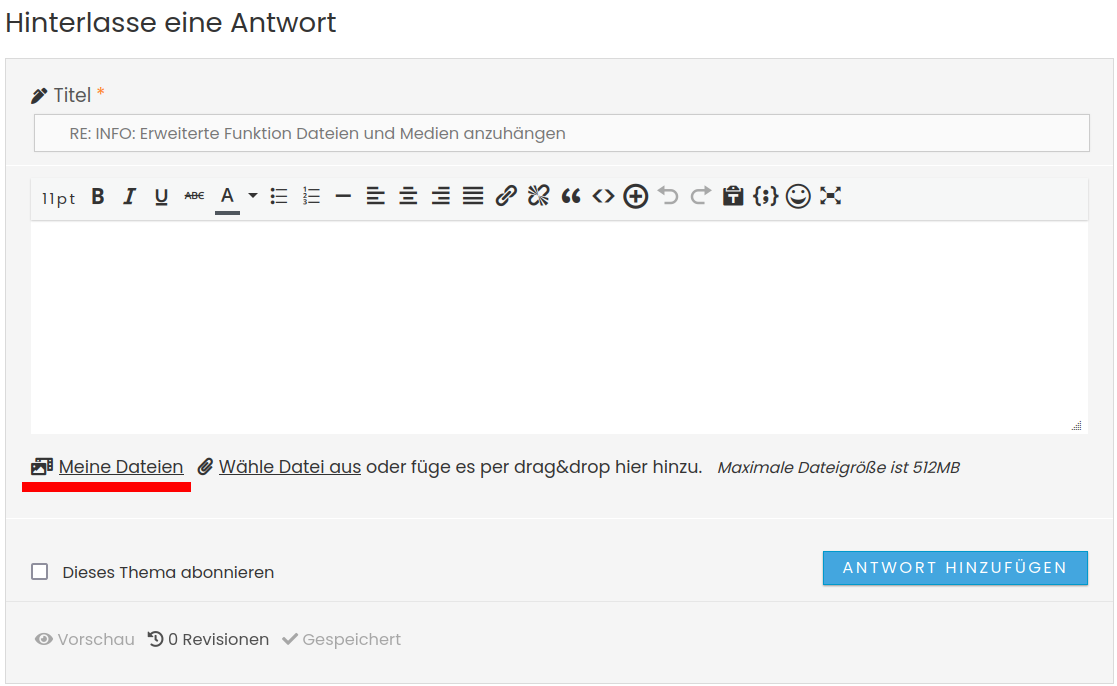Click the strikethrough ABC icon

194,197
